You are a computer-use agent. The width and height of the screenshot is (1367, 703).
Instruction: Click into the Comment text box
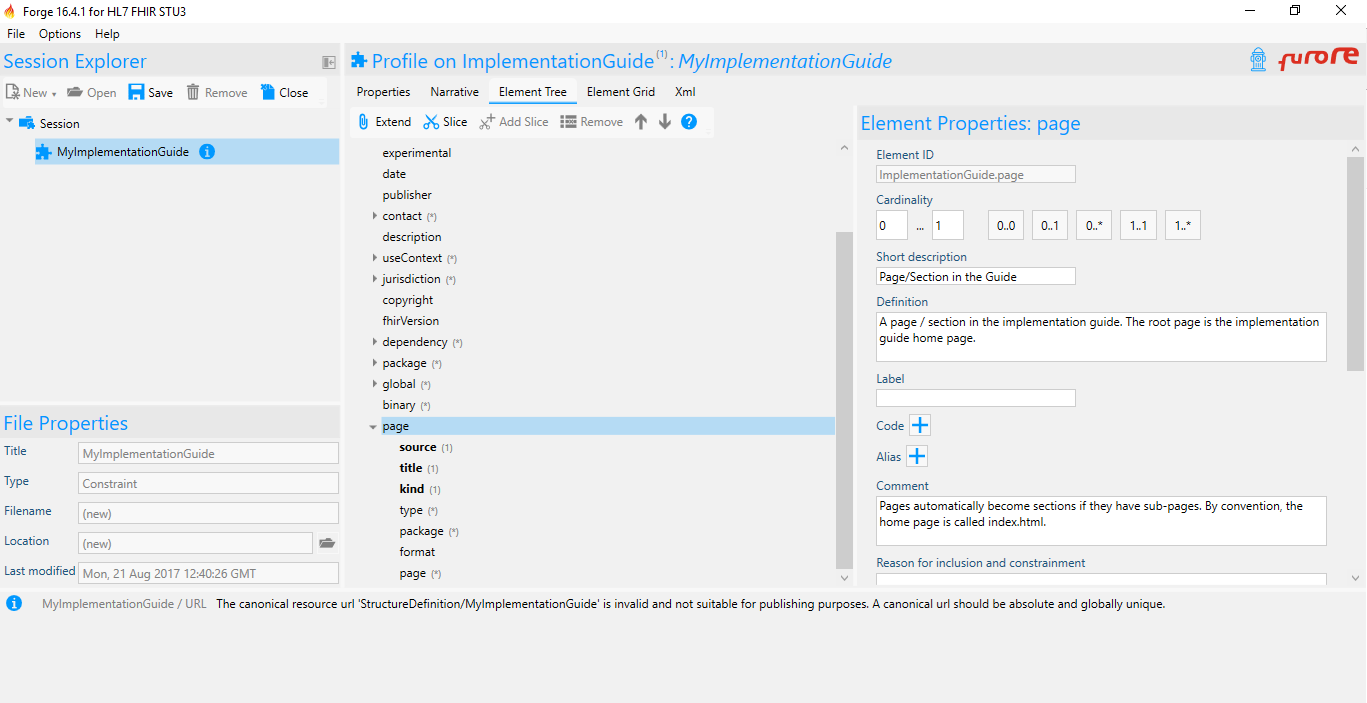point(1101,521)
